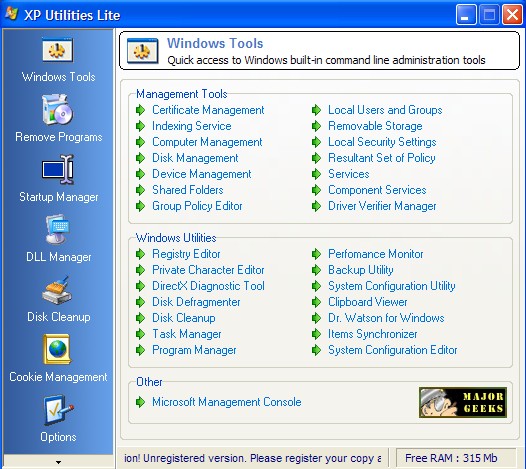
Task: Click green arrow beside Group Policy Editor
Action: point(140,206)
